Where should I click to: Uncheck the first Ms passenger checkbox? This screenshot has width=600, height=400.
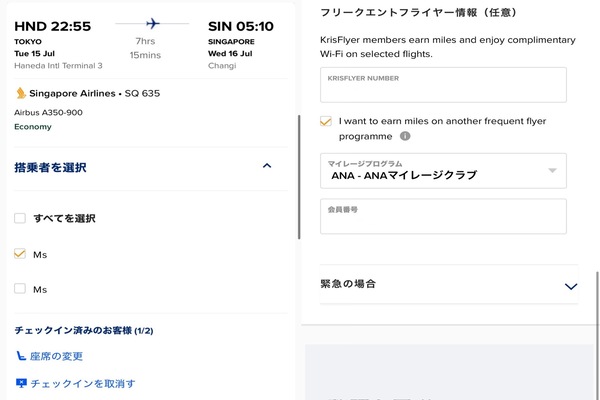(x=21, y=254)
